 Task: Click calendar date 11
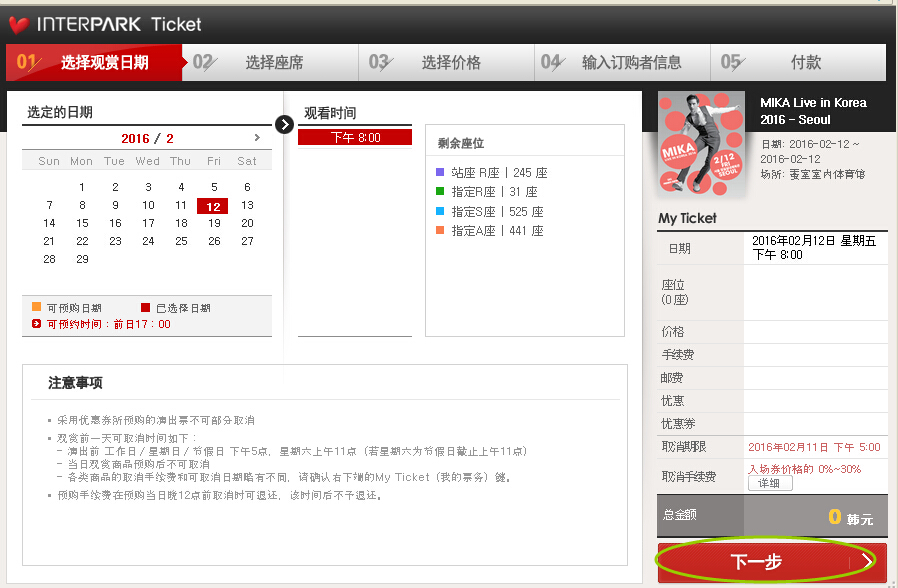point(181,206)
